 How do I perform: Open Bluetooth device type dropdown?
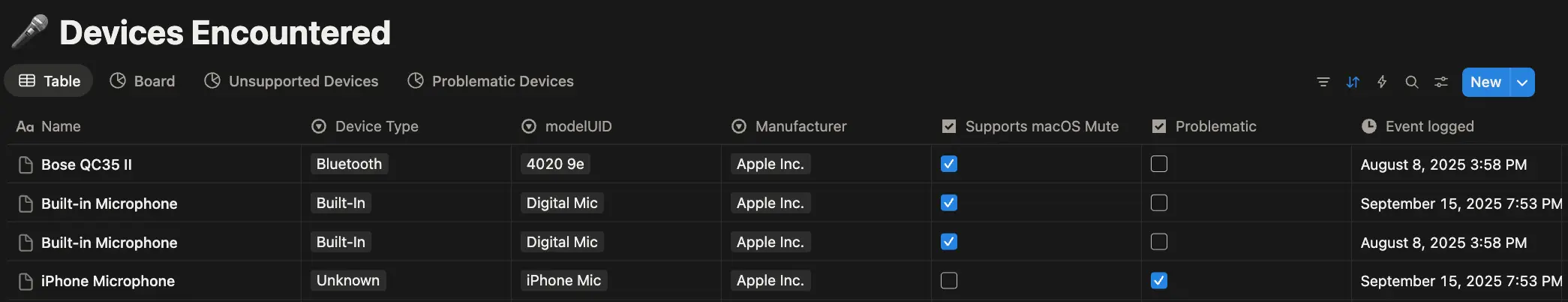[349, 164]
